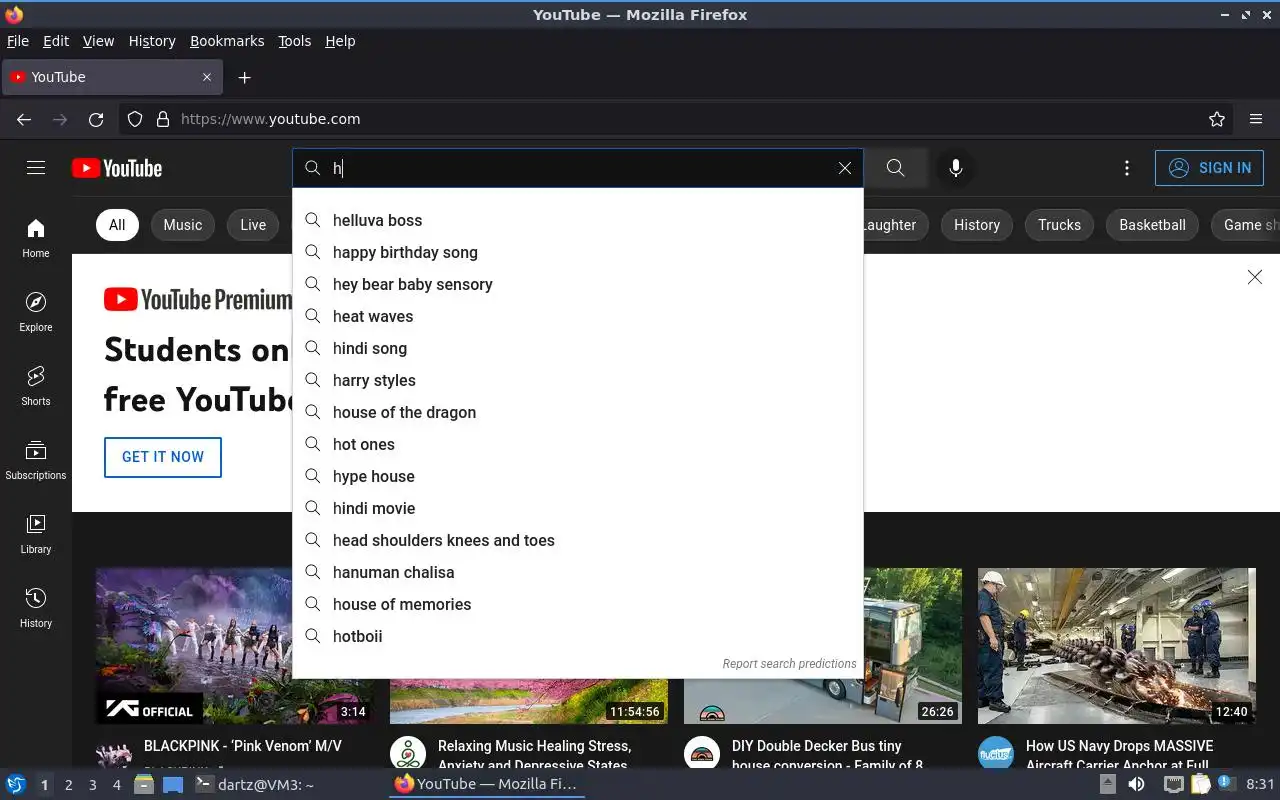Choose suggestion "hanuman chalisa"

pos(578,572)
